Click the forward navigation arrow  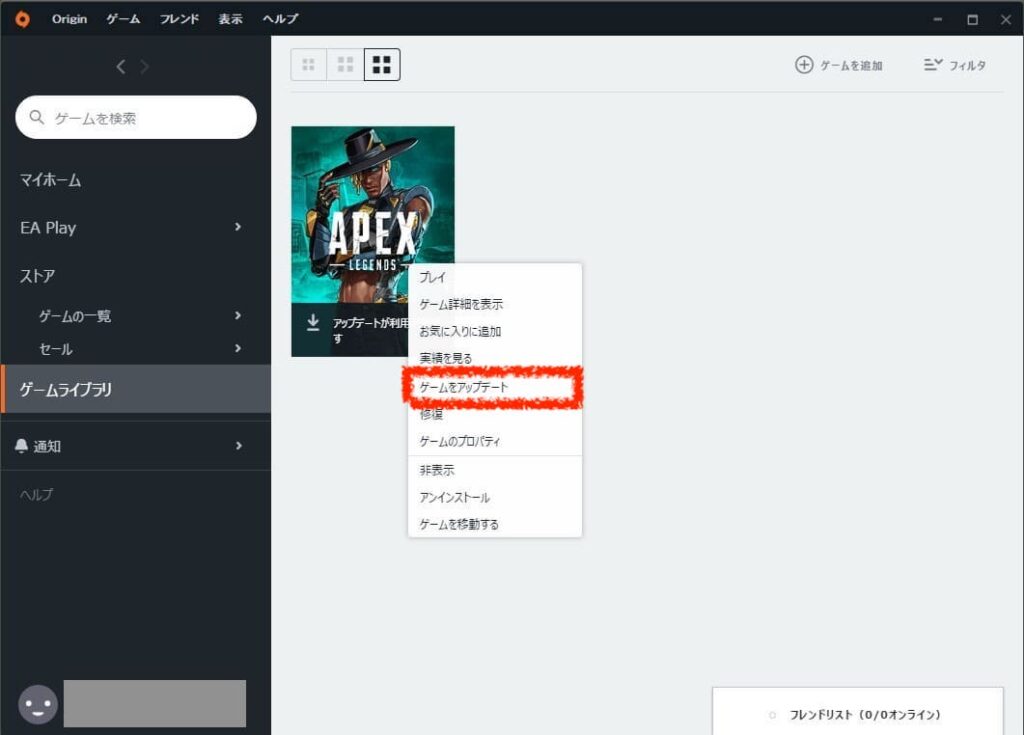[x=144, y=67]
